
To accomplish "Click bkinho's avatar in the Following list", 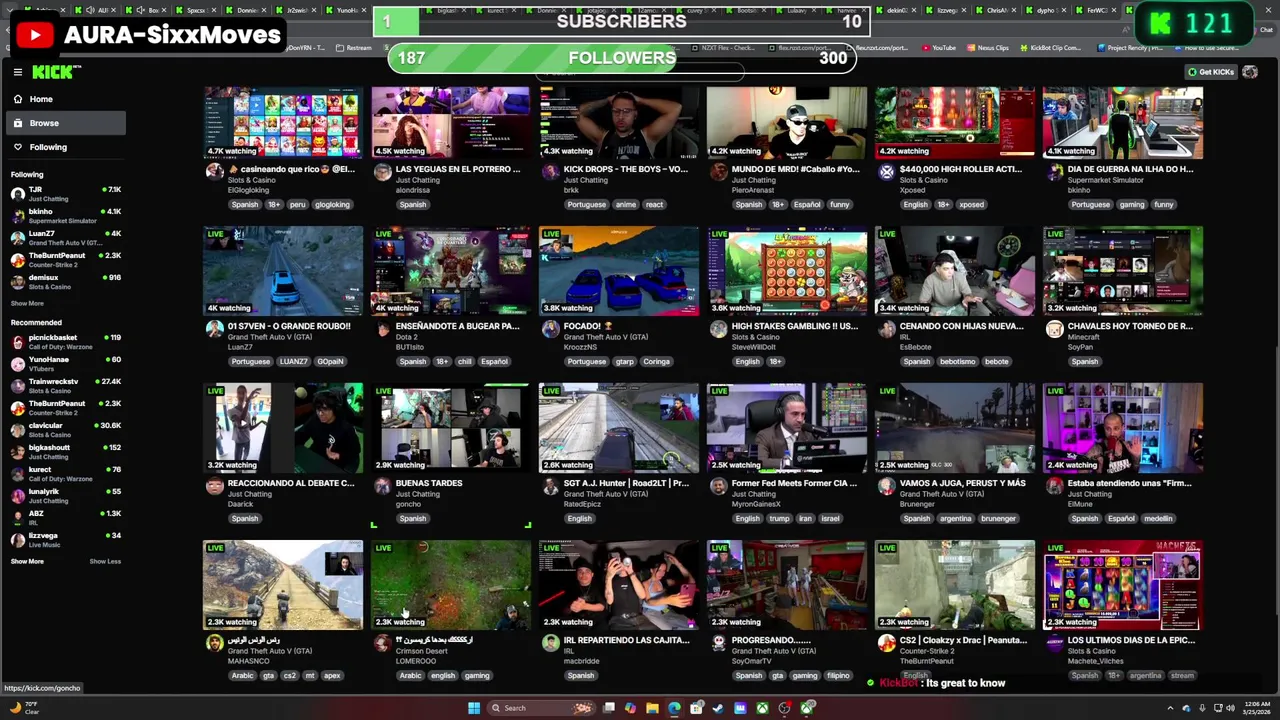I will pos(18,215).
